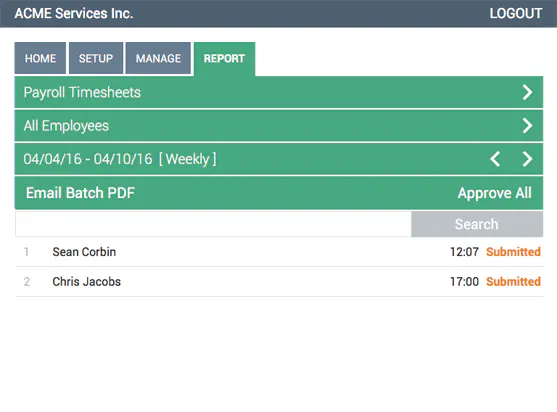Open the 04/04/16 - 04/10/16 Weekly date range

click(120, 159)
